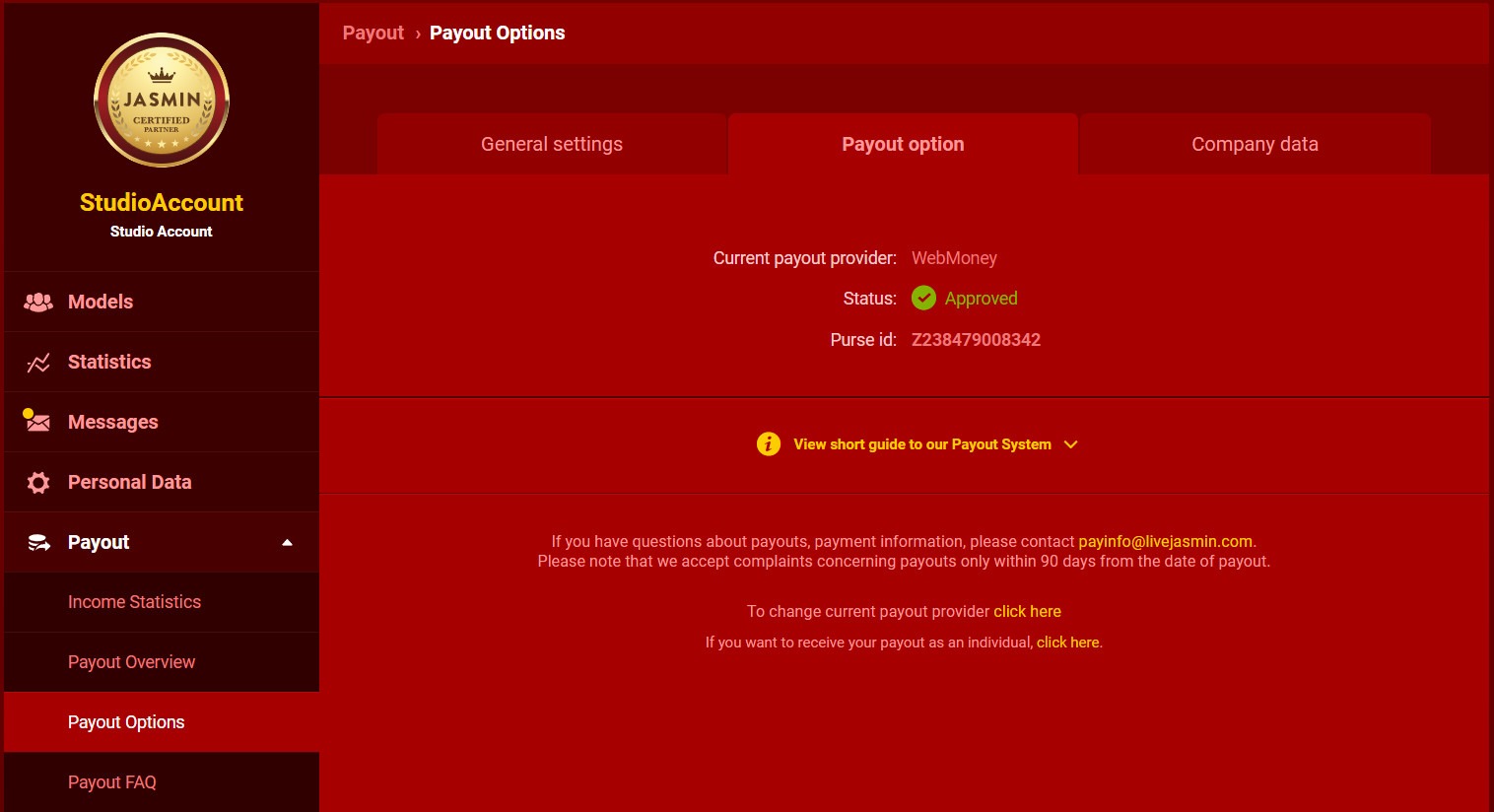
Task: Click the StudioAccount name heading
Action: pyautogui.click(x=162, y=202)
